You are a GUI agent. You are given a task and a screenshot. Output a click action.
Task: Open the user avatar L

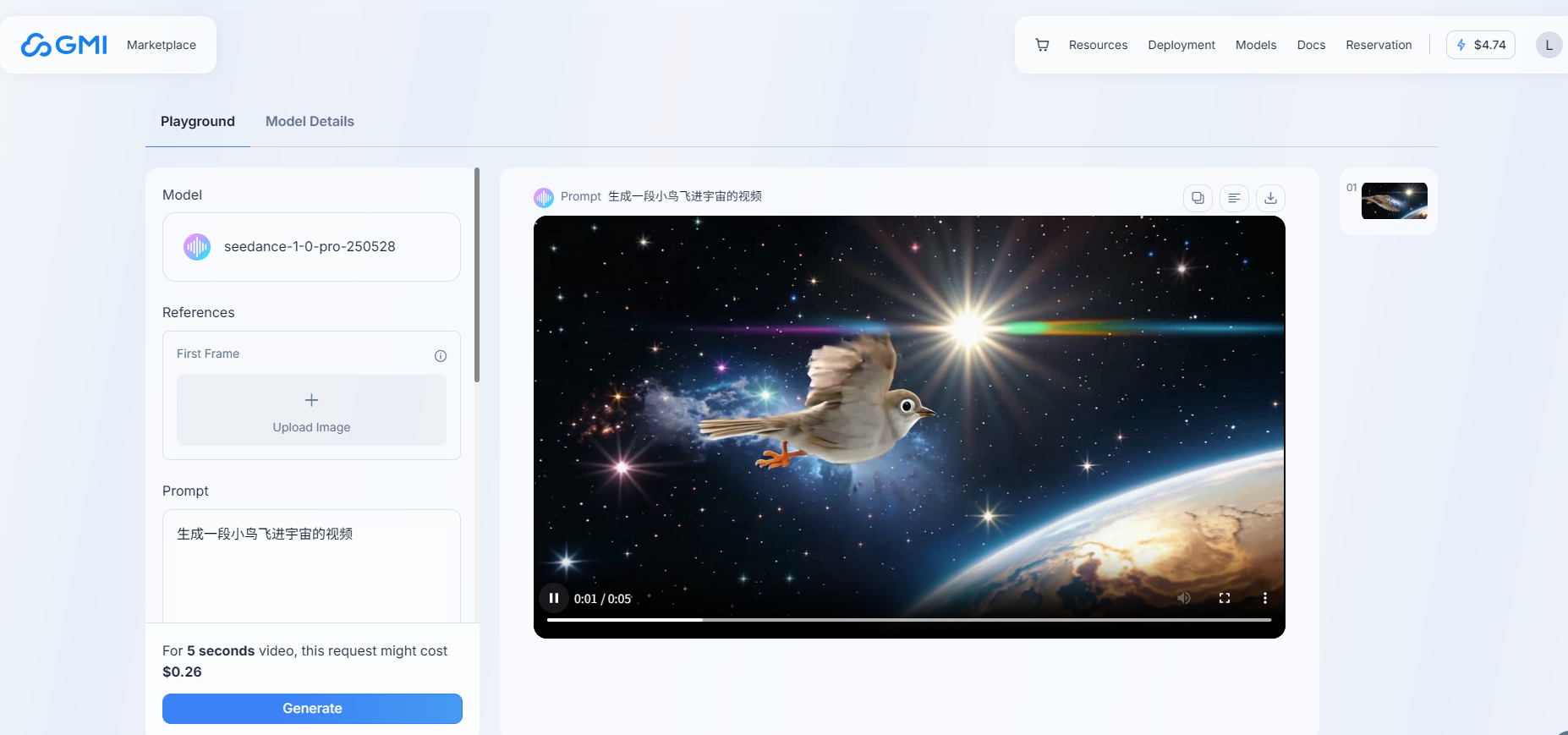(x=1549, y=45)
